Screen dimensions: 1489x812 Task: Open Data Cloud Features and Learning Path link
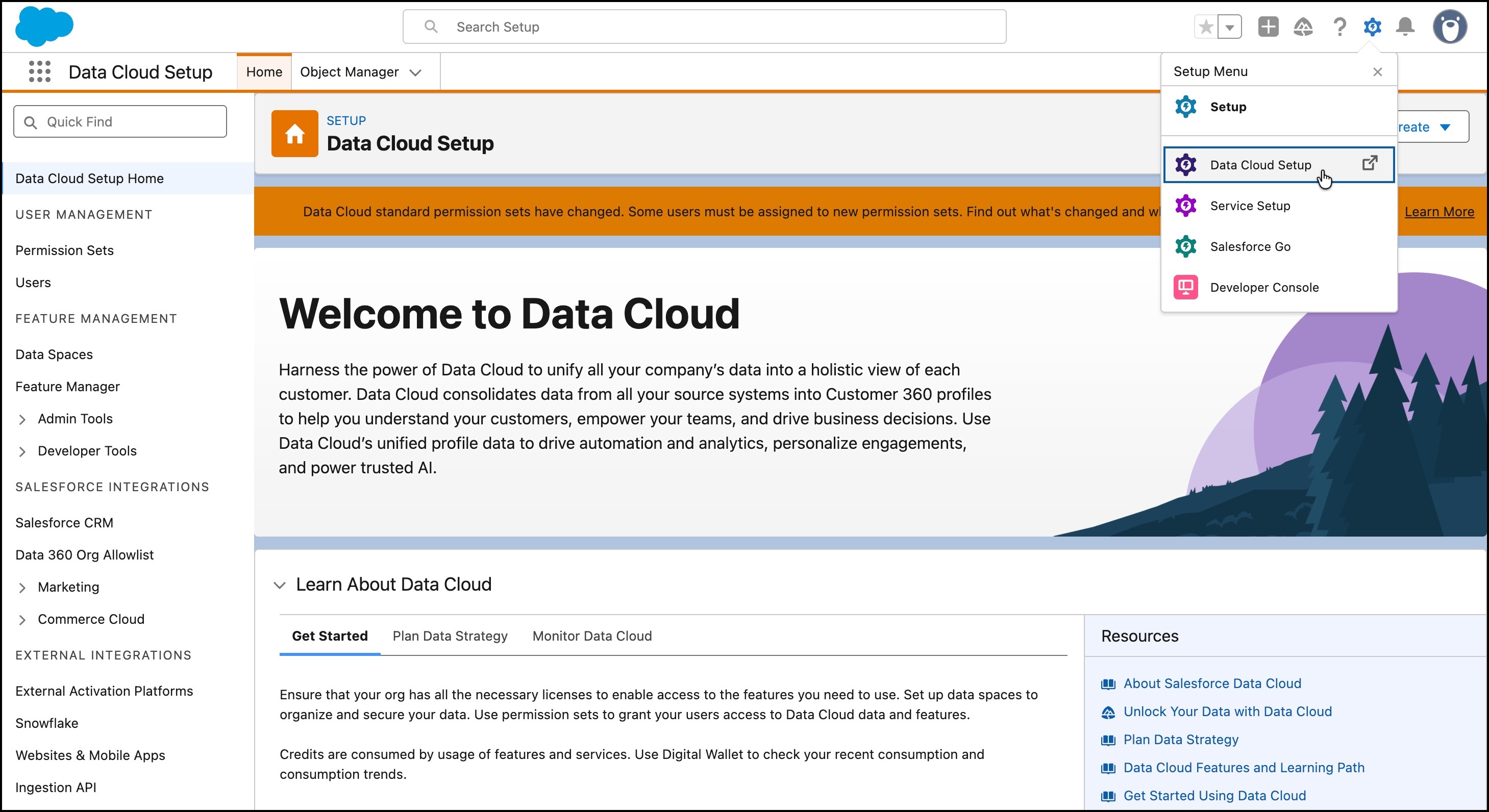coord(1244,768)
